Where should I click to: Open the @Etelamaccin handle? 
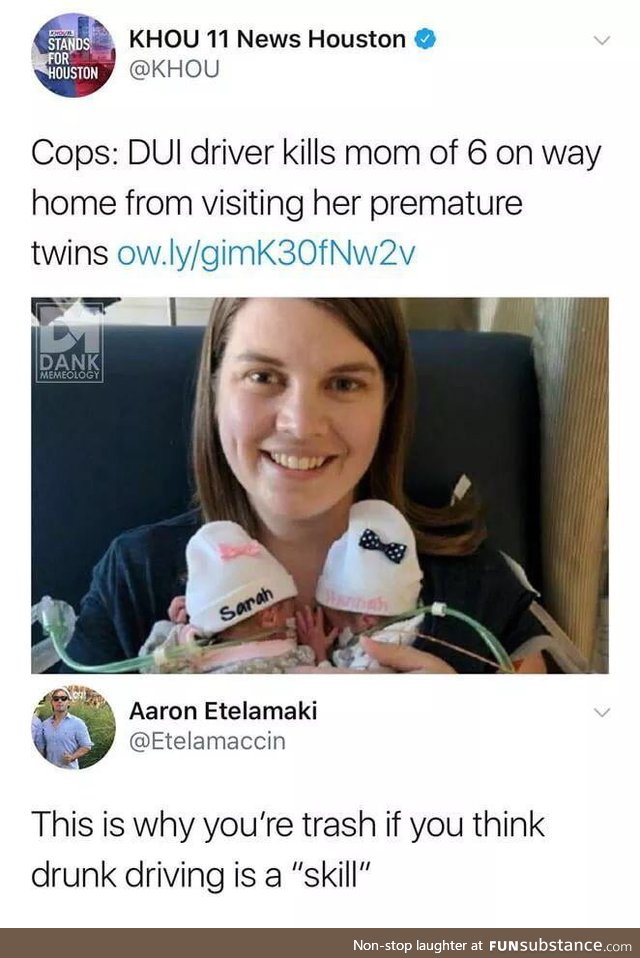pos(207,741)
